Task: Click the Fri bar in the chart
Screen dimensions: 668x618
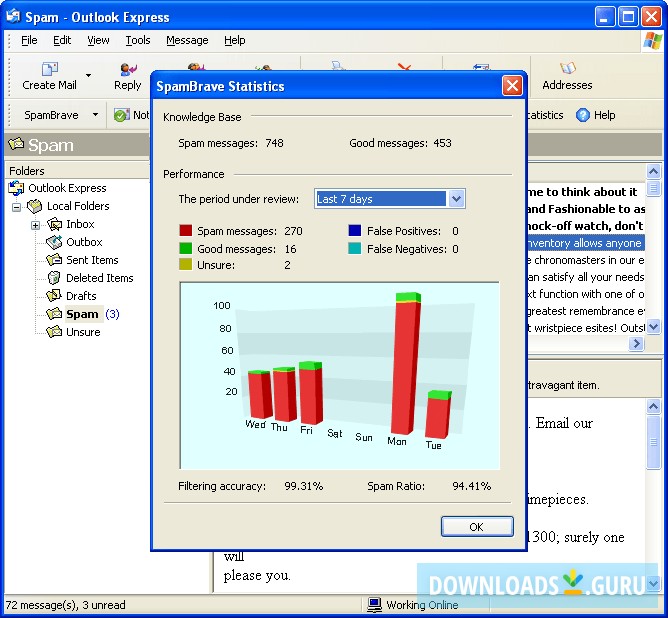Action: click(311, 393)
